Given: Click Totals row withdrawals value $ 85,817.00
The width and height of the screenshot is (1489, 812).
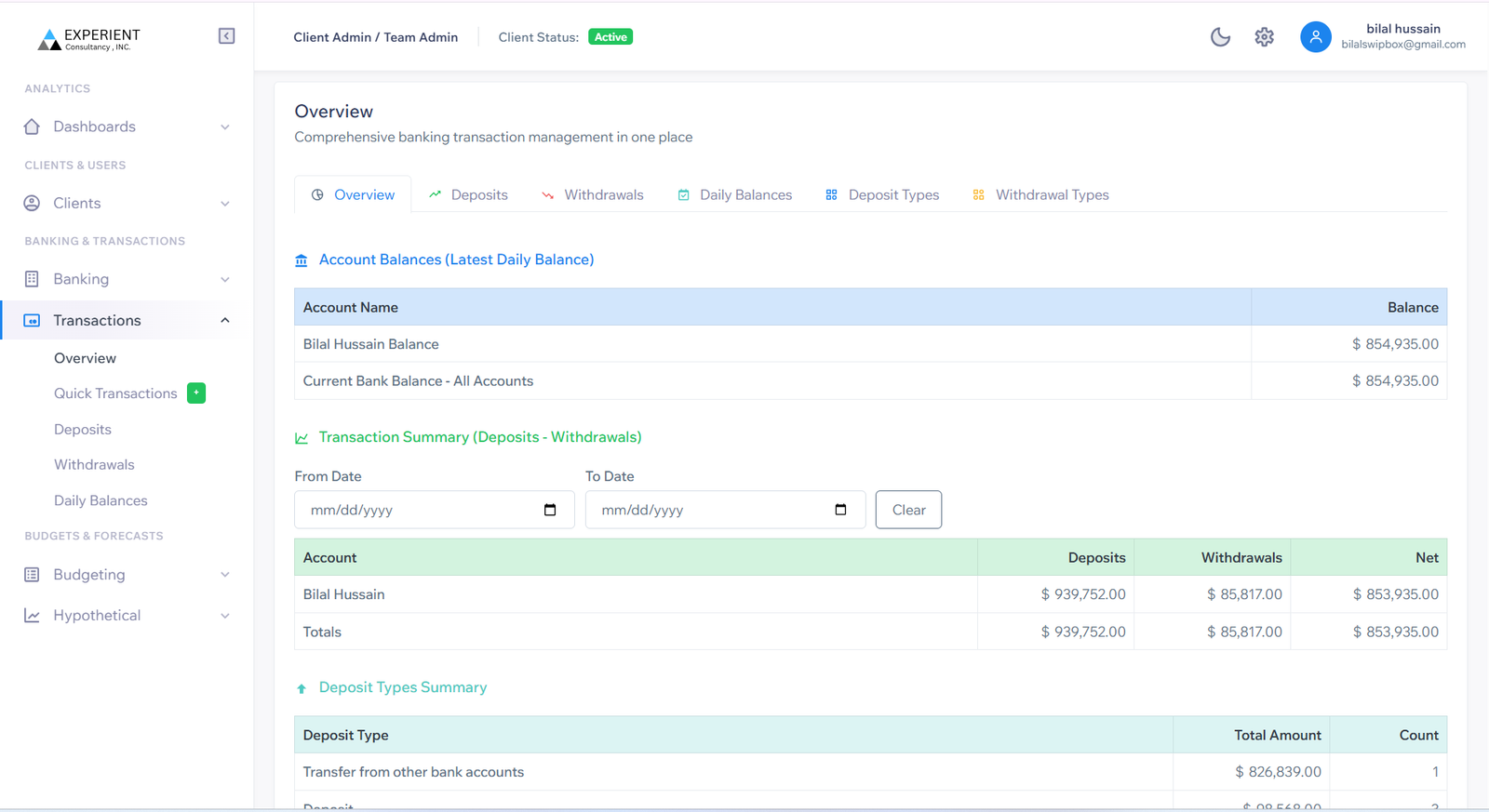Looking at the screenshot, I should click(1244, 632).
